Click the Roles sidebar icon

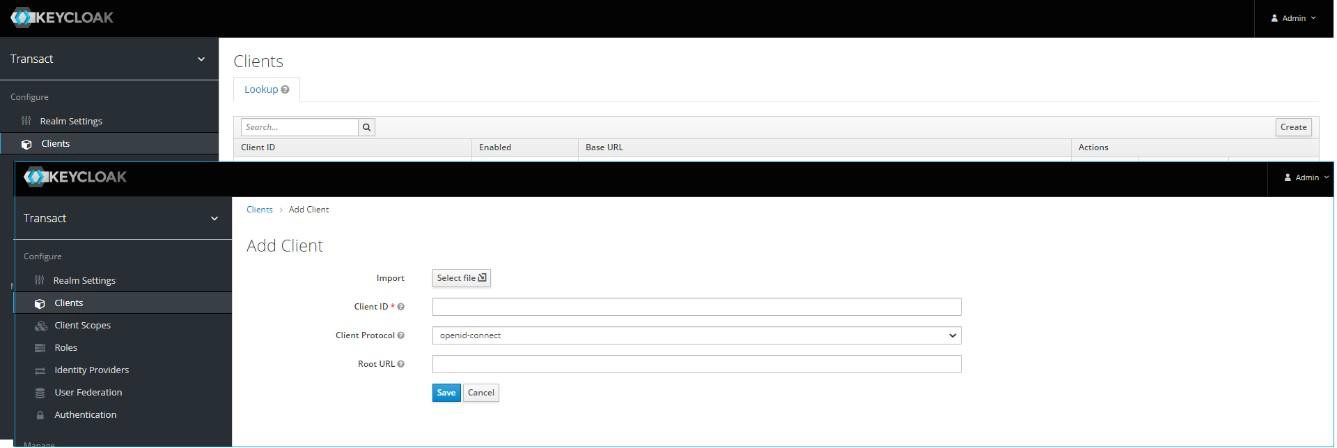click(x=40, y=348)
